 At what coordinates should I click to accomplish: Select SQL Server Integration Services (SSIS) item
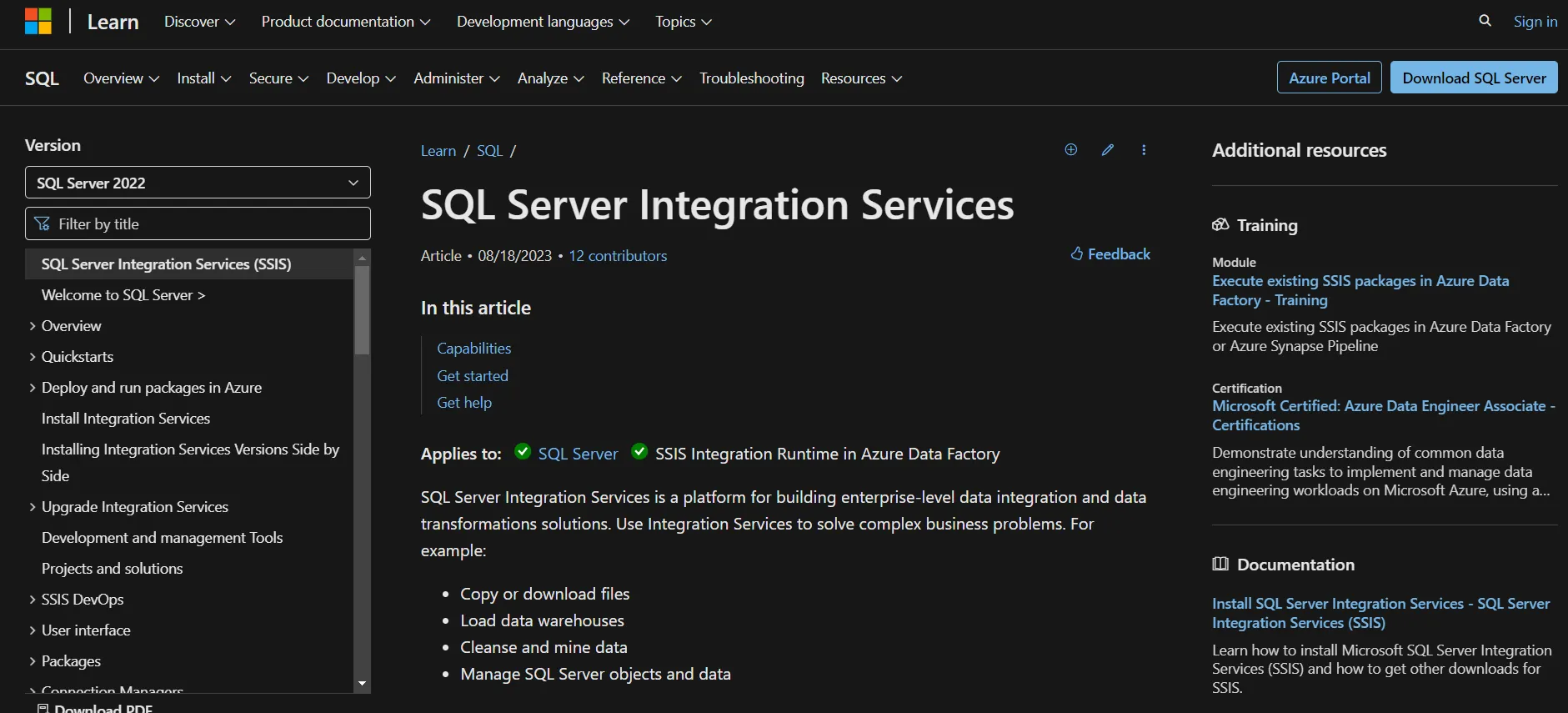coord(189,264)
